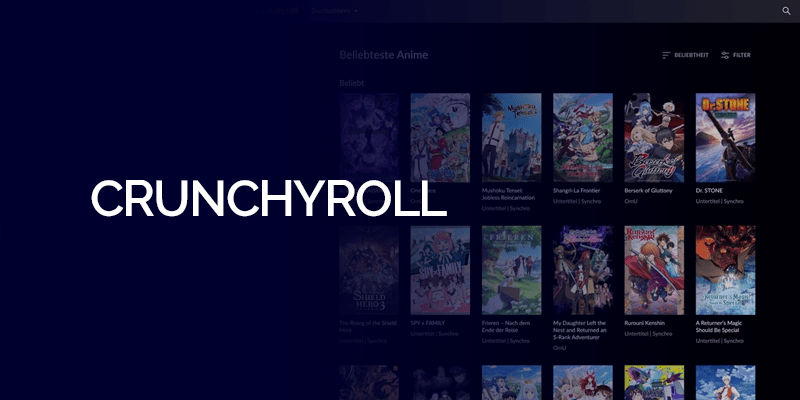Open the Rurouni Kenshin poster

(654, 270)
